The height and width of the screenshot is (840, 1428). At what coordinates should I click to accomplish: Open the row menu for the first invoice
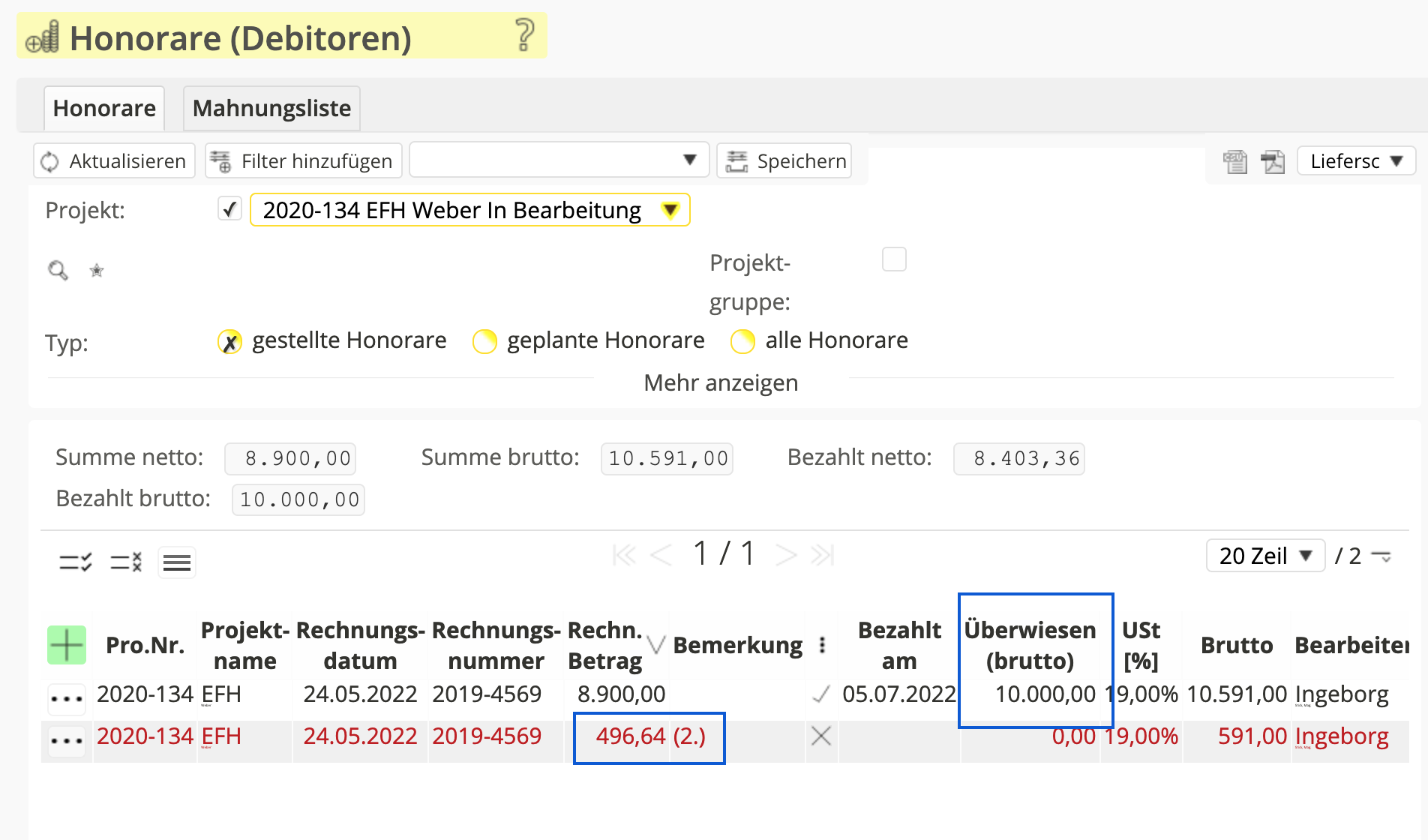(x=67, y=698)
